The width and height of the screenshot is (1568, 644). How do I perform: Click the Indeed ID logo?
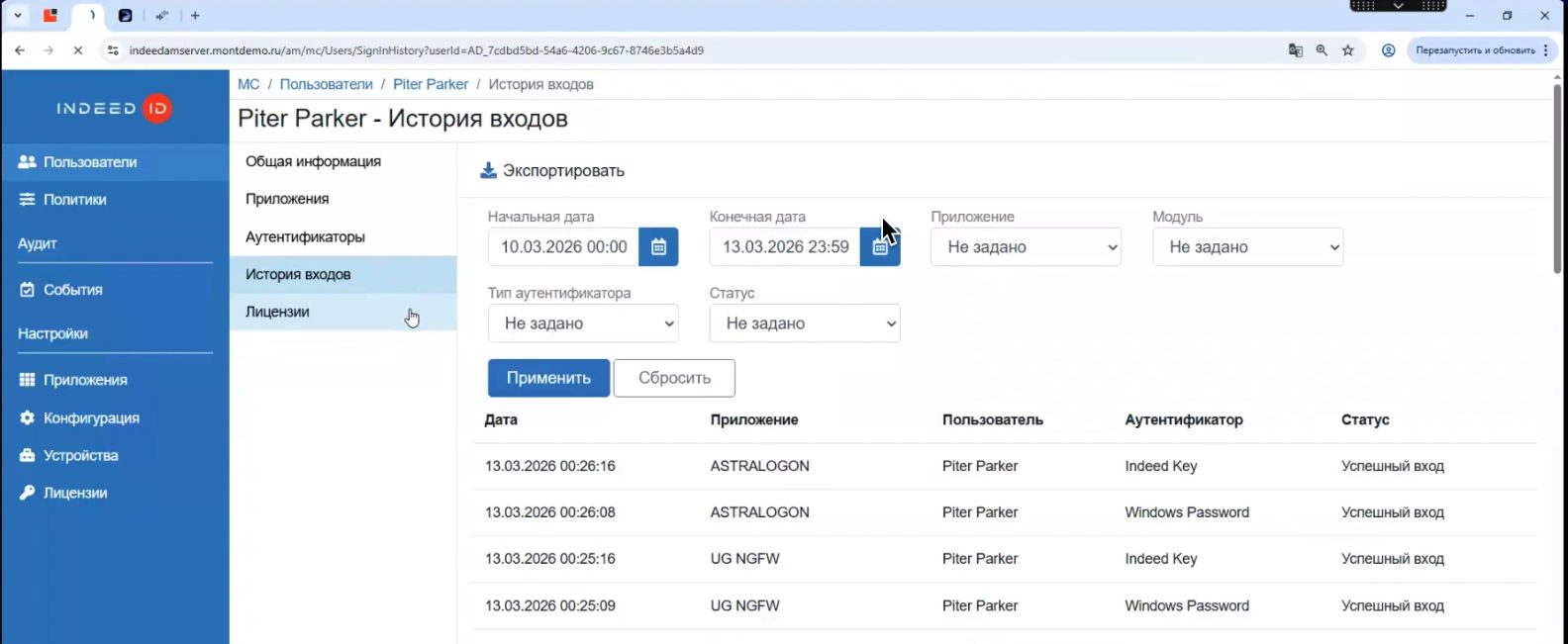point(114,108)
